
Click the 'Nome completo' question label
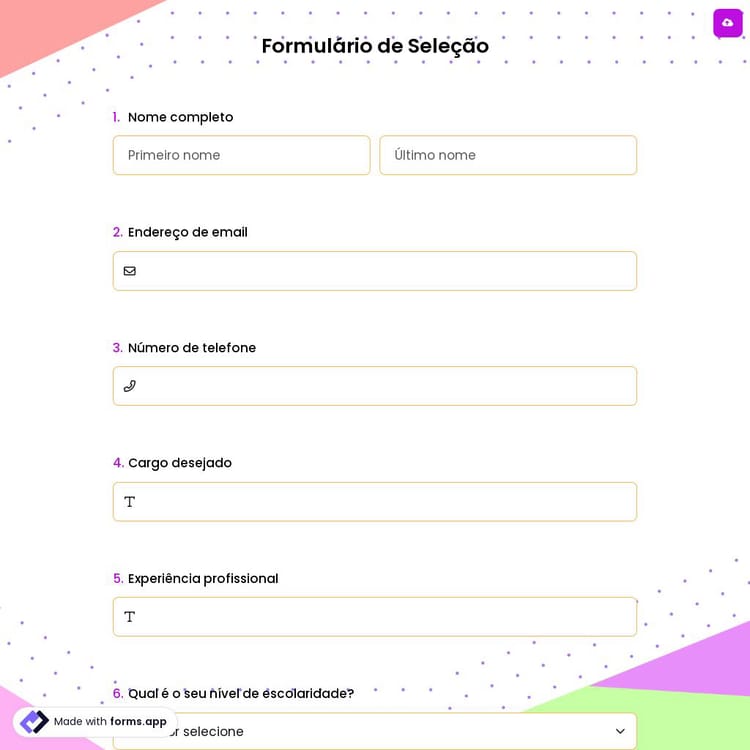coord(180,117)
